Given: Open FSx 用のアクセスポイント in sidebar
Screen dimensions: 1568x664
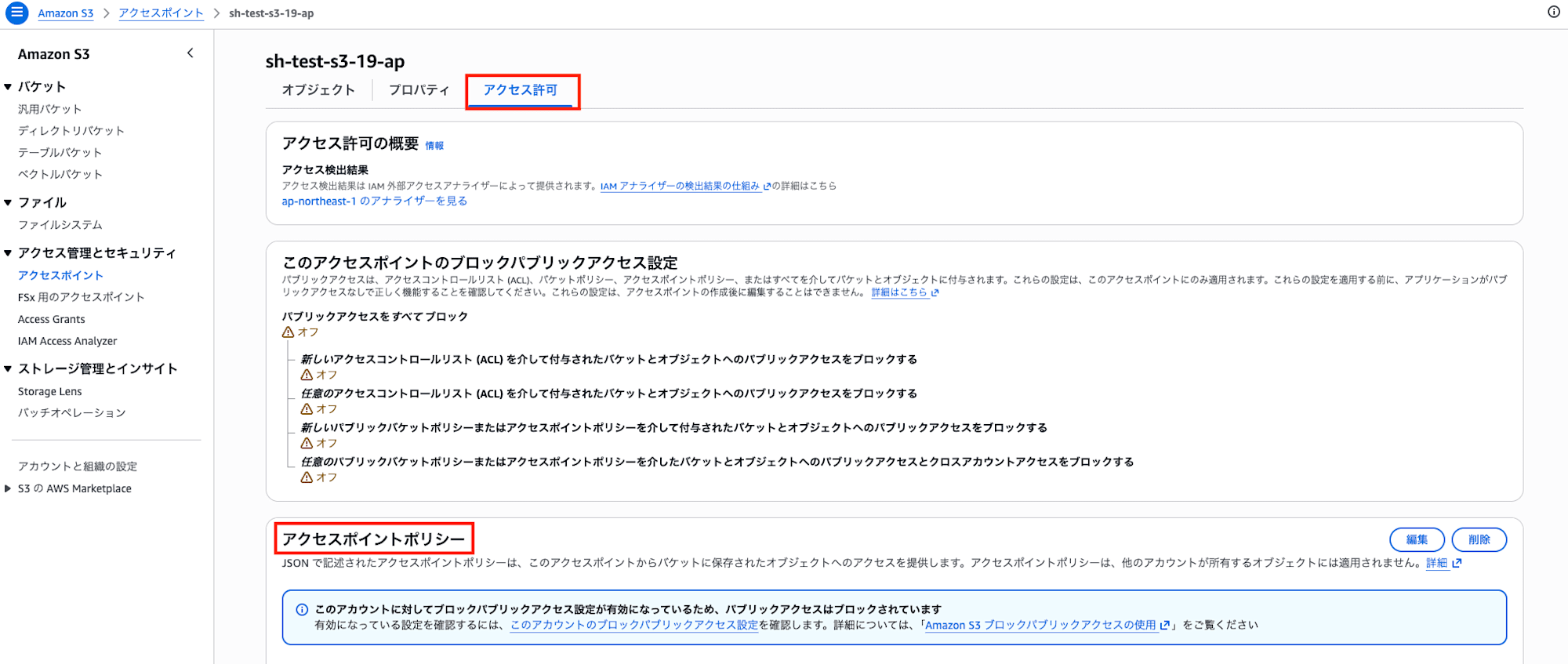Looking at the screenshot, I should [x=82, y=297].
